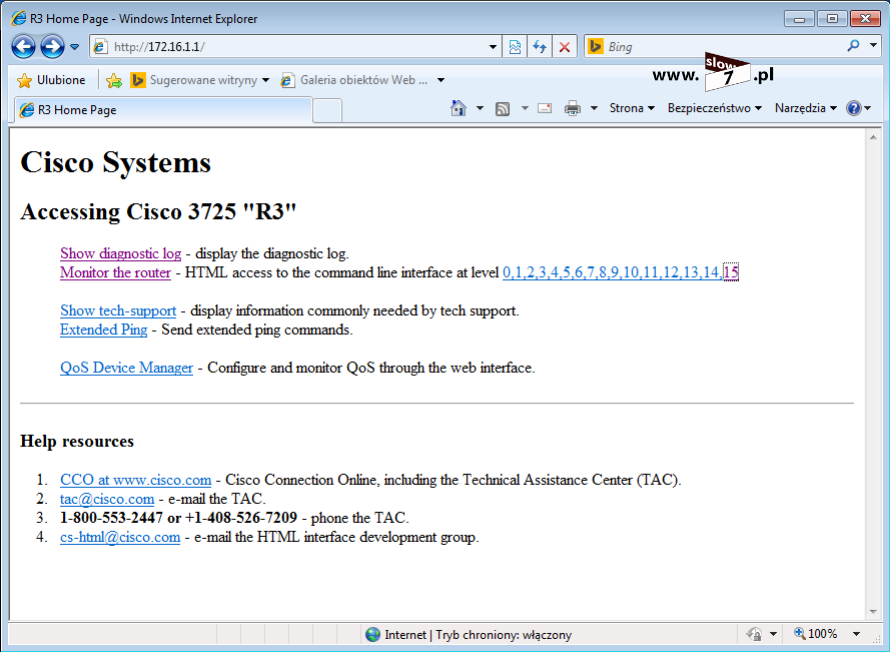Expand the Home button dropdown arrow
This screenshot has width=890, height=652.
(480, 108)
